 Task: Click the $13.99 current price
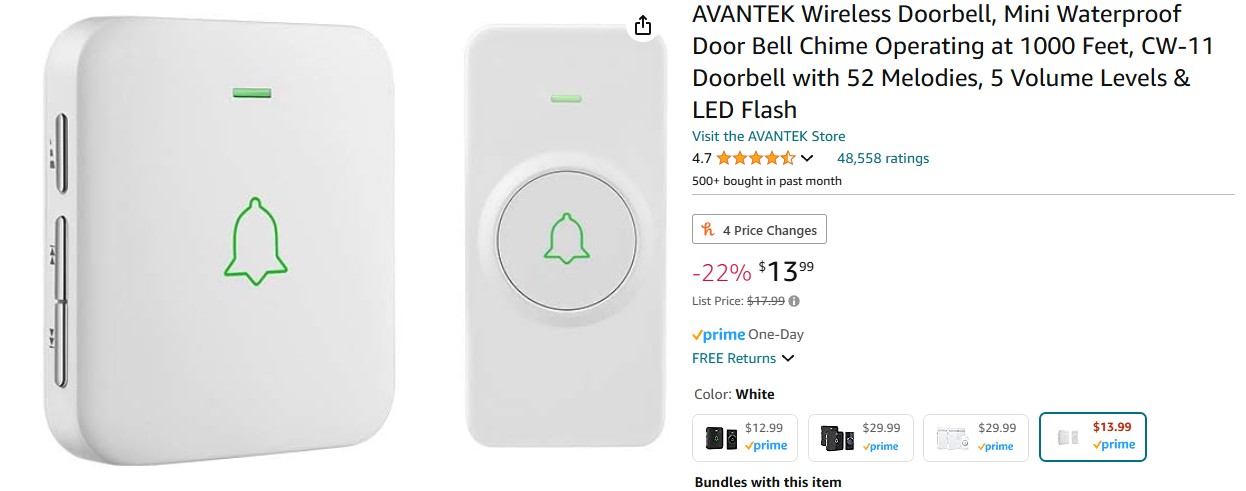(785, 271)
